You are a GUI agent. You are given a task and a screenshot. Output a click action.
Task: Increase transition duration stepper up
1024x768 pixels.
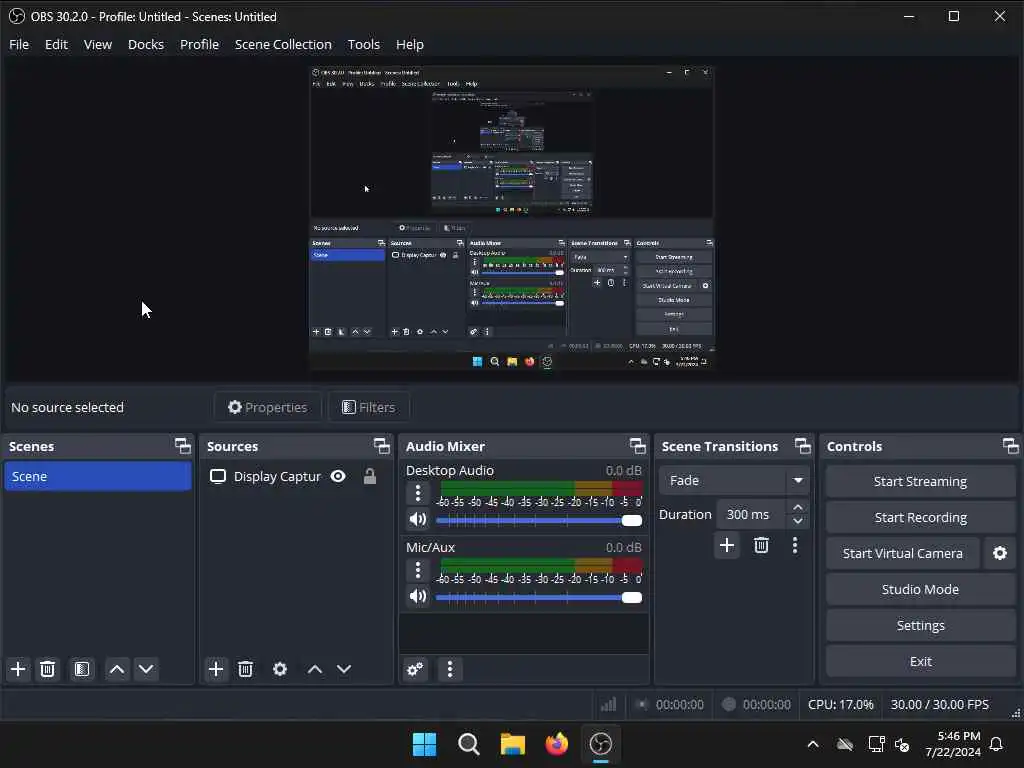(x=798, y=507)
